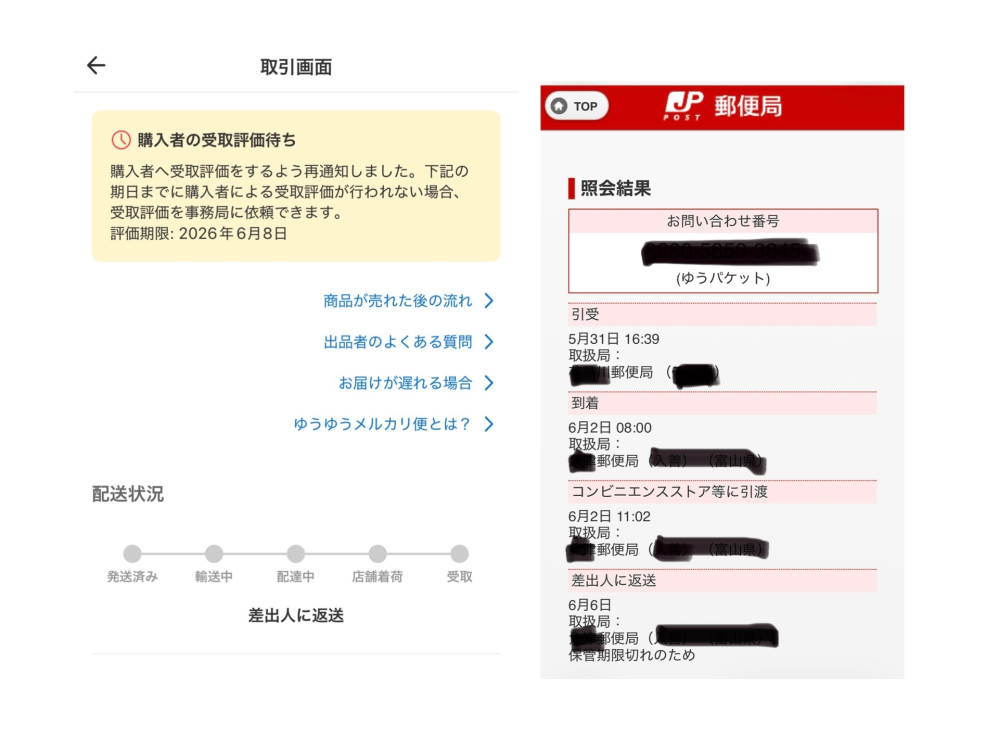Click the 店舗着荷 progress dot
This screenshot has height=738, width=999.
377,553
